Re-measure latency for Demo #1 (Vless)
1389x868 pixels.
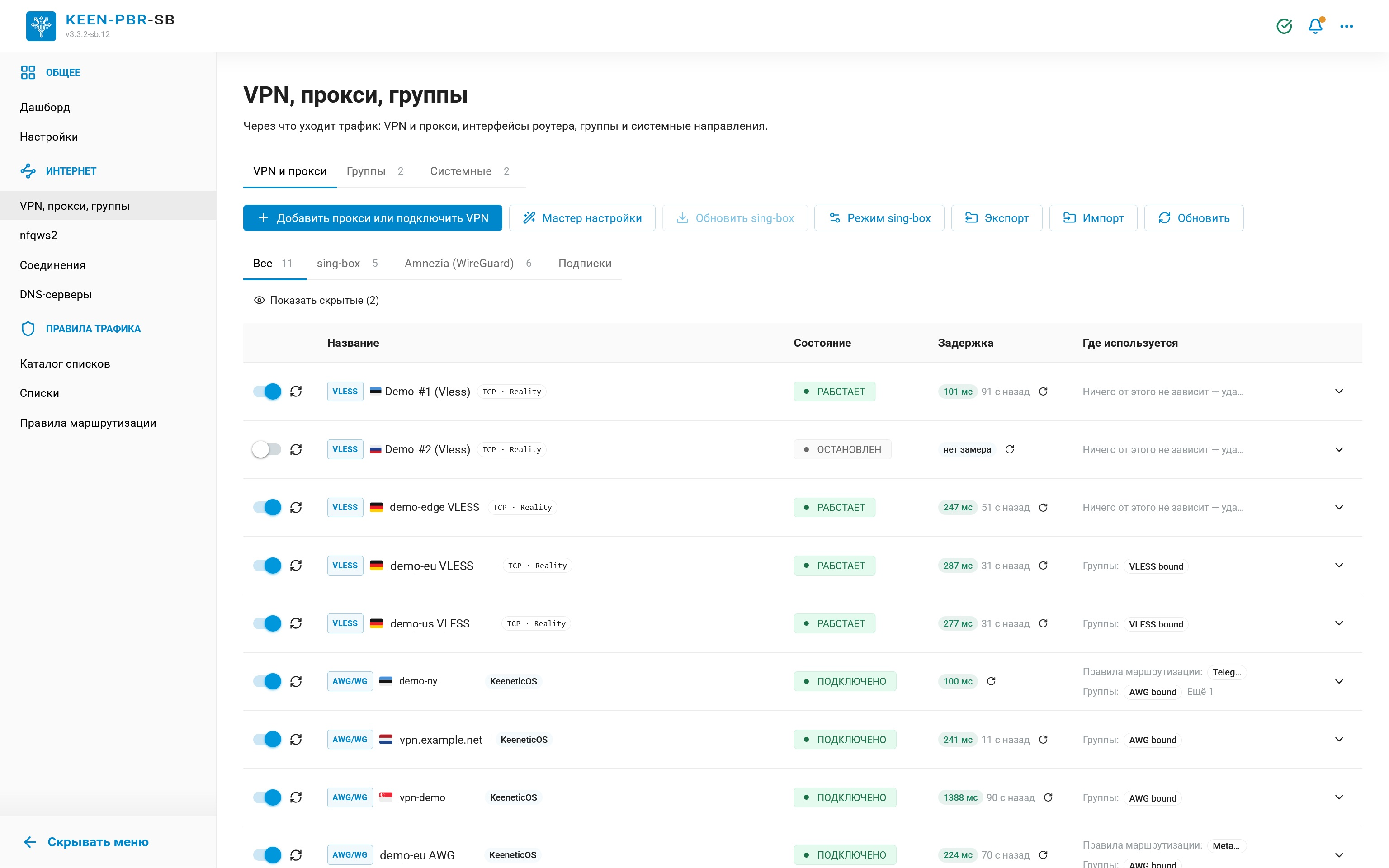click(1043, 391)
